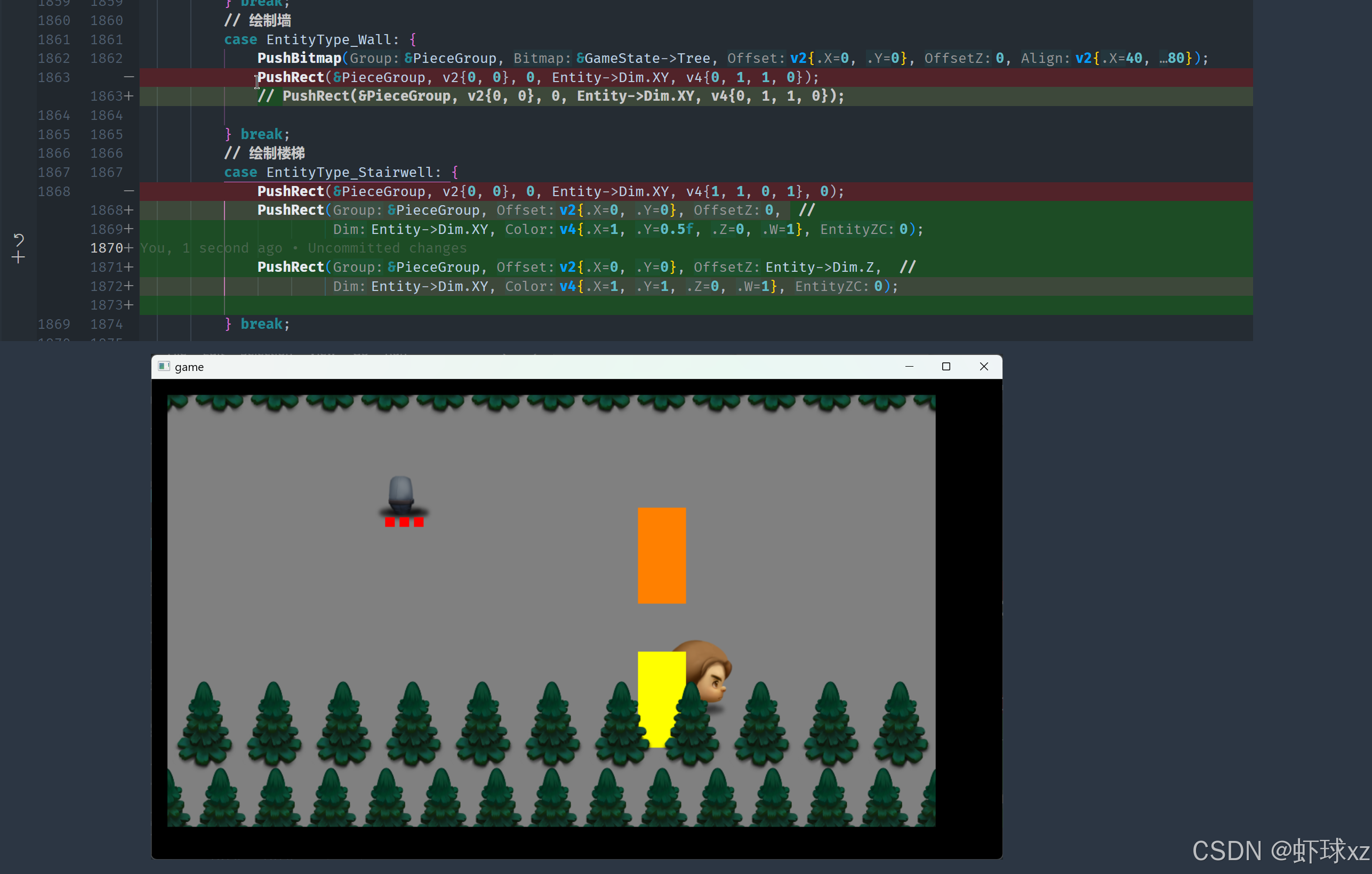Click the minus marker on deleted line 1863
Image resolution: width=1372 pixels, height=874 pixels.
pos(130,77)
